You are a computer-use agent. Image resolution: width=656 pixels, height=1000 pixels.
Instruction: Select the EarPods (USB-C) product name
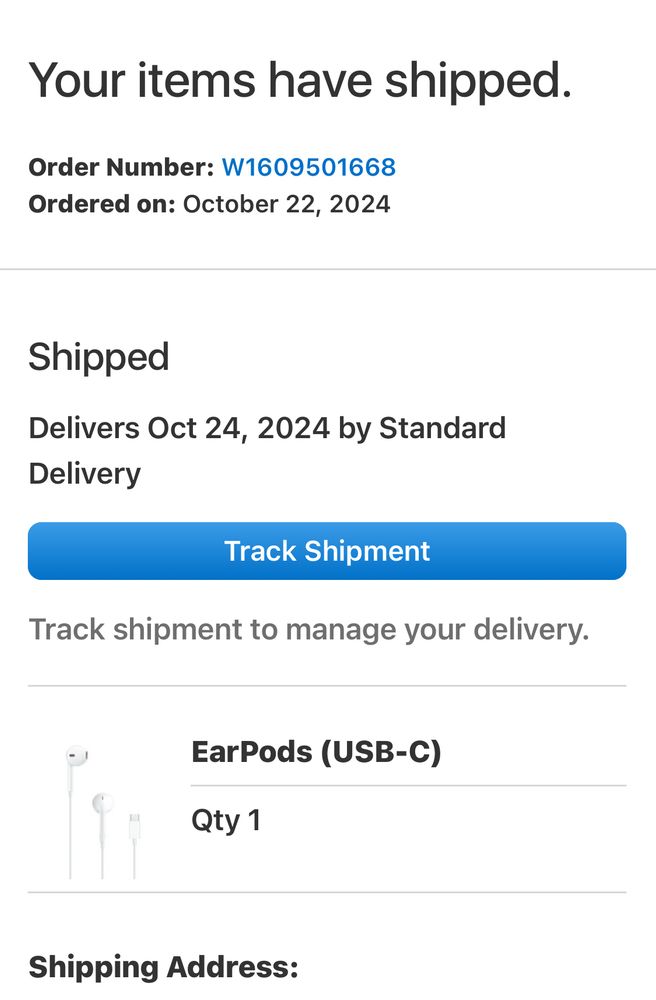316,752
